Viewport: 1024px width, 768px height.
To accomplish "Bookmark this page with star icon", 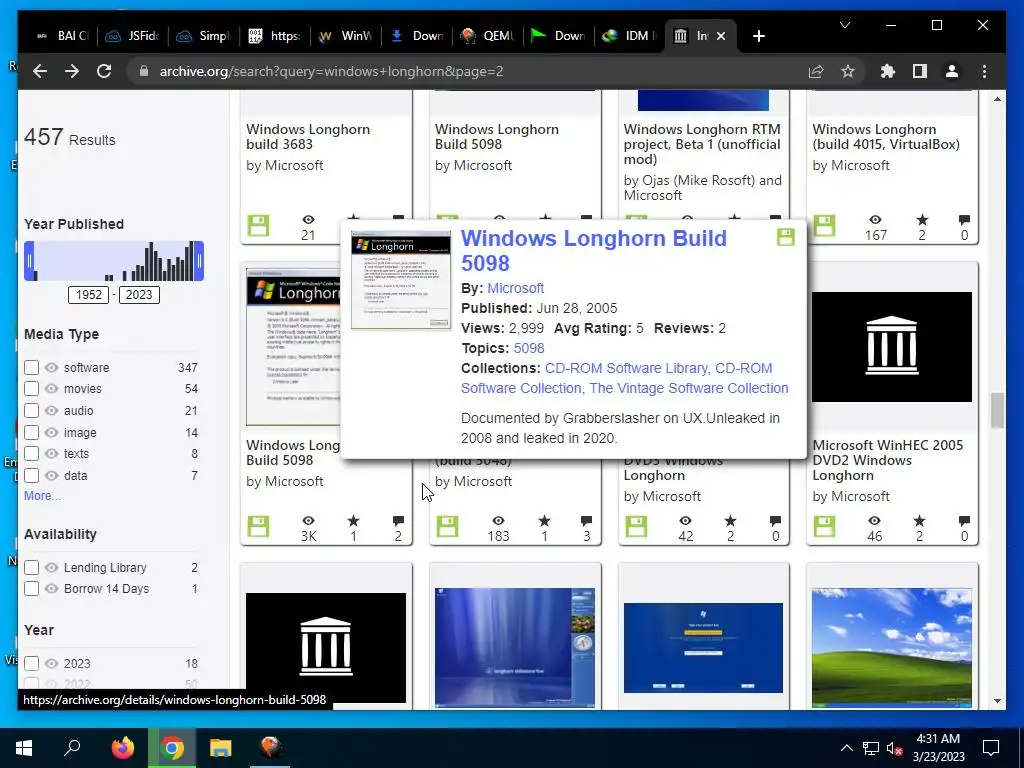I will 848,71.
